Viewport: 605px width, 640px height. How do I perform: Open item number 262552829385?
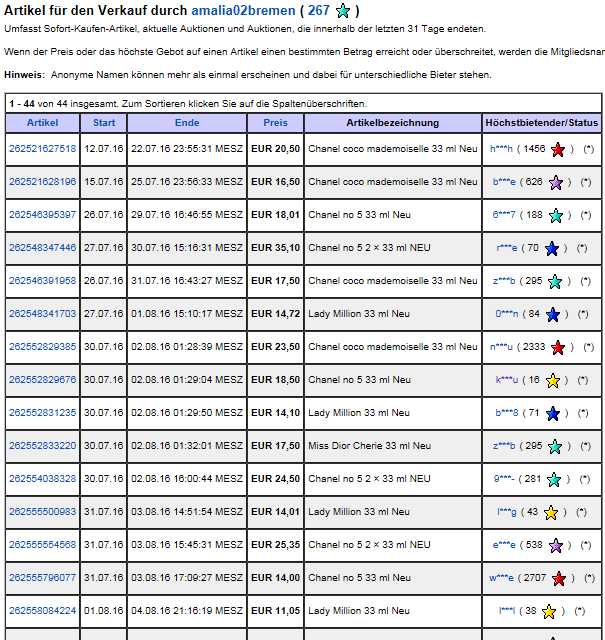coord(42,347)
